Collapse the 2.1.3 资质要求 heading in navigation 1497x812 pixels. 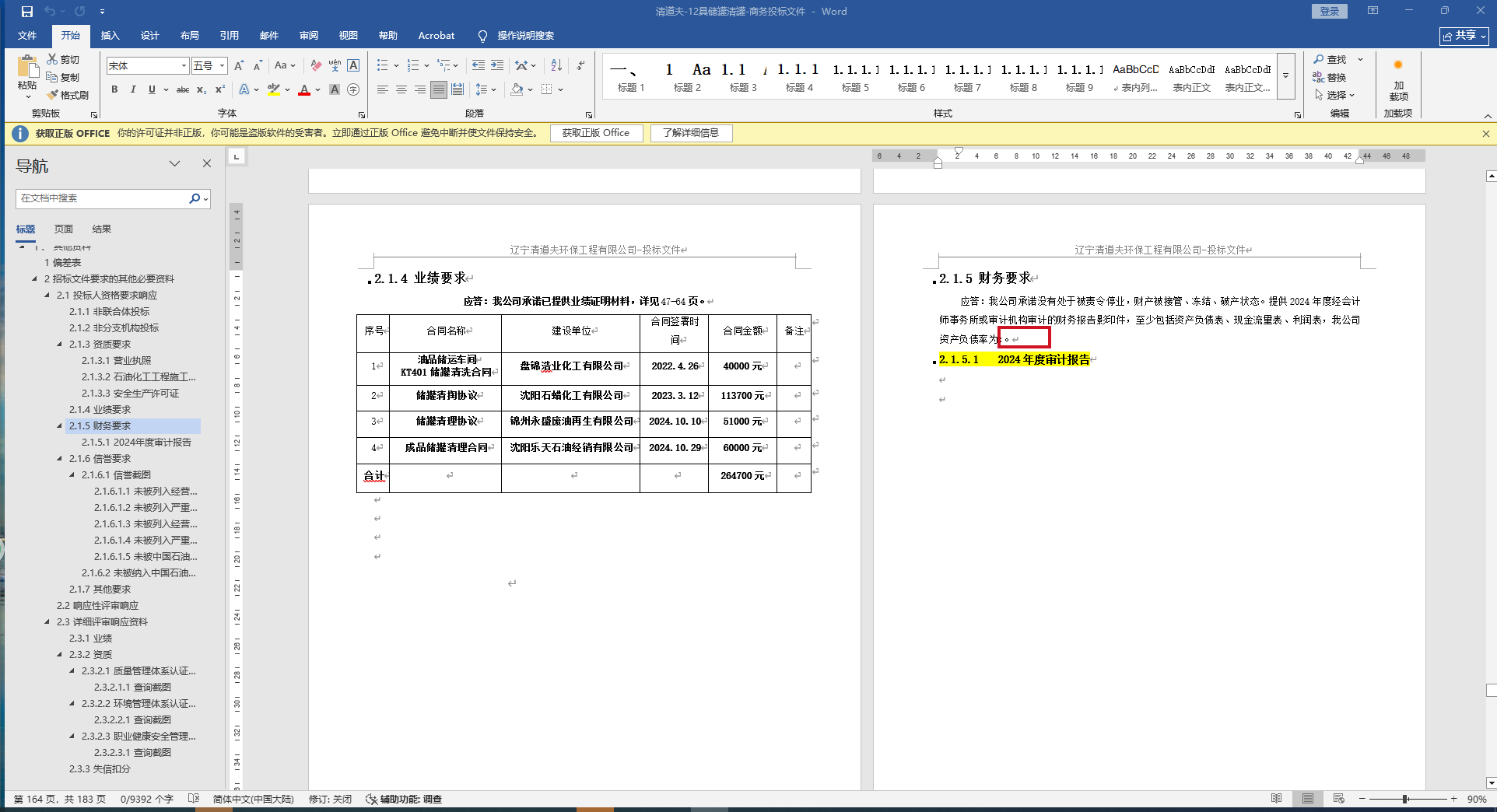[60, 344]
